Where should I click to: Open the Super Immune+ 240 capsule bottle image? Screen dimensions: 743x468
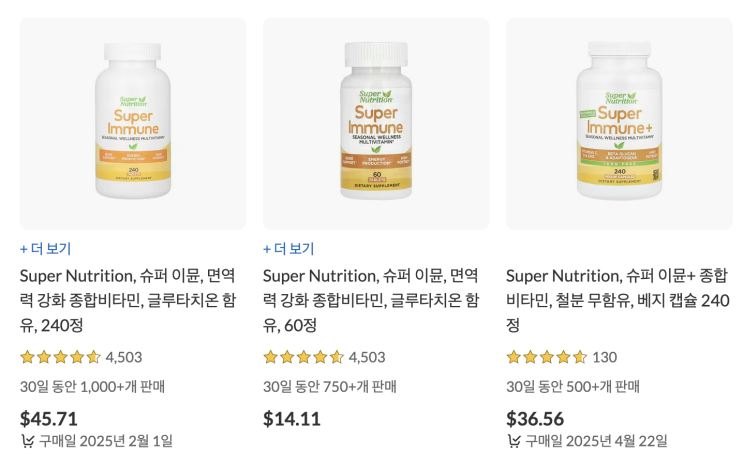(x=619, y=123)
